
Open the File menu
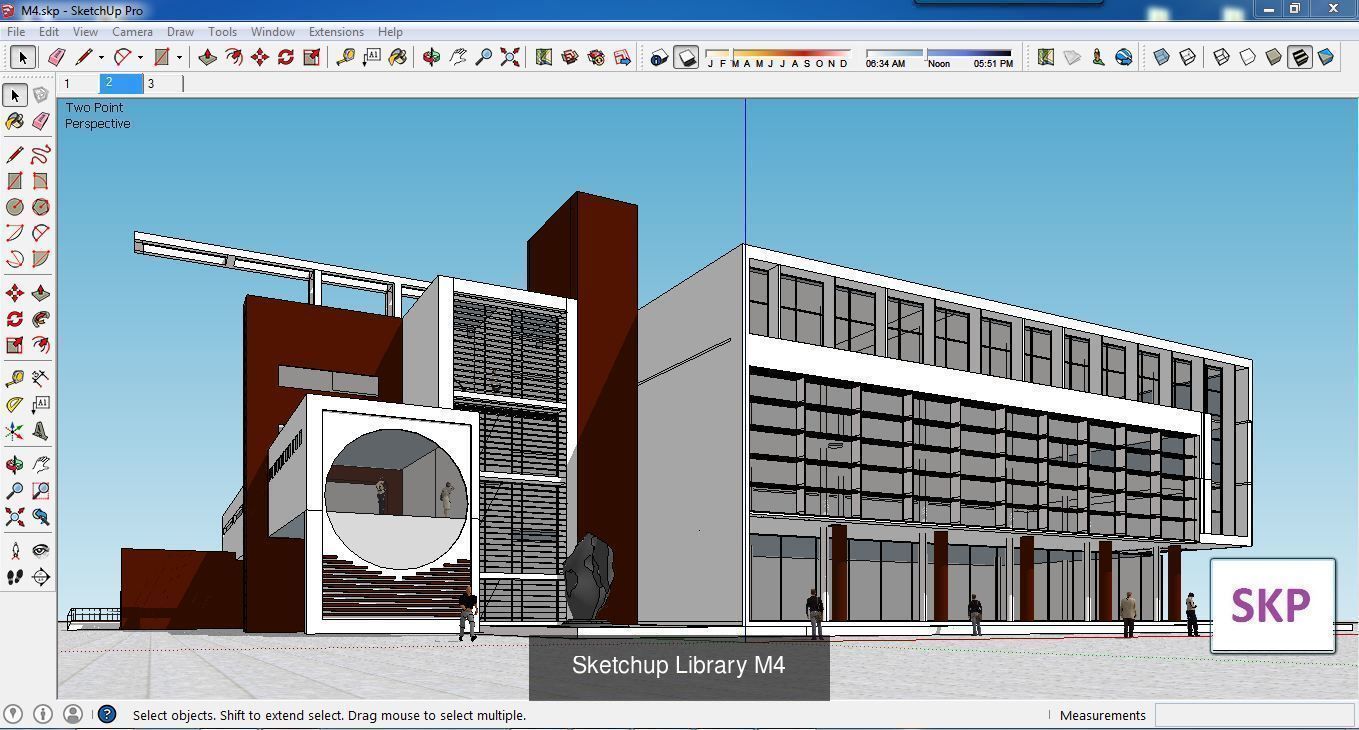[x=16, y=31]
